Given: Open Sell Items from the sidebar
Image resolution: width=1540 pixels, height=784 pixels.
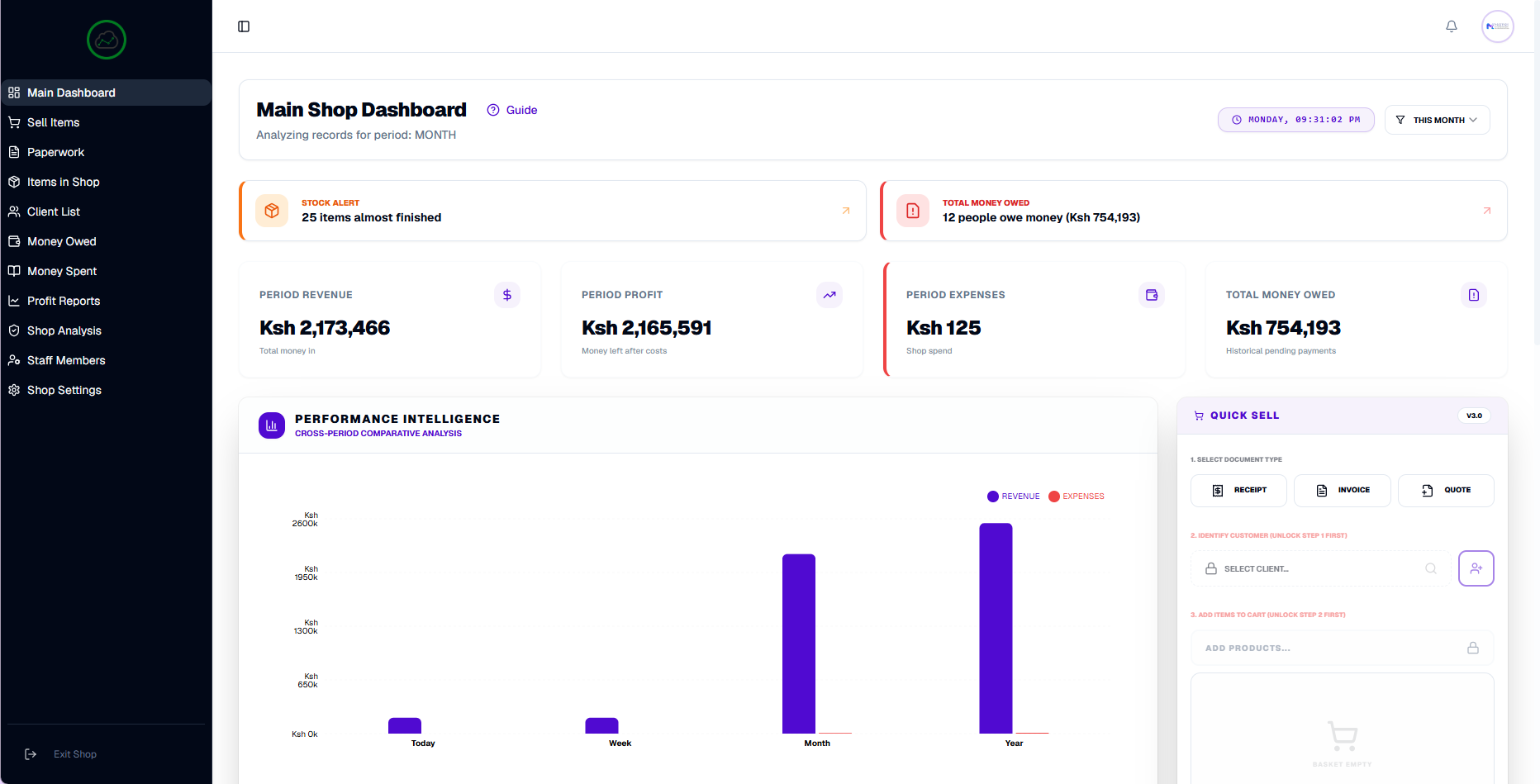Looking at the screenshot, I should (x=107, y=122).
